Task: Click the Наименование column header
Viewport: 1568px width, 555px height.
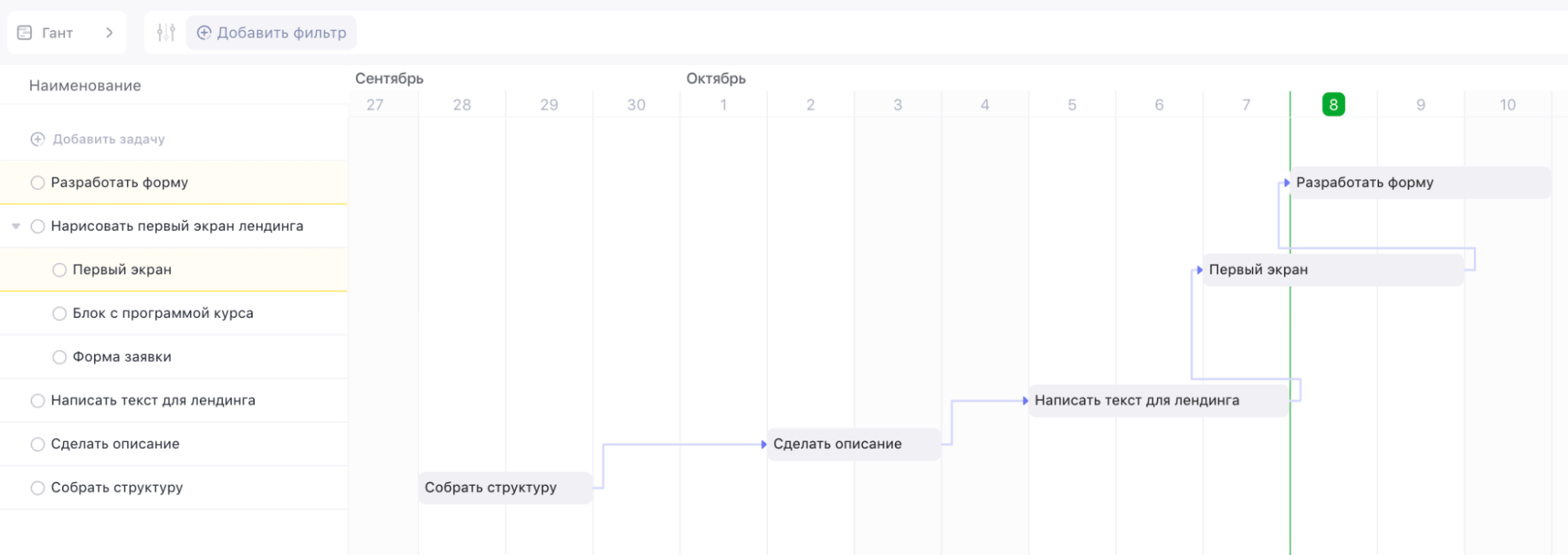Action: [85, 86]
